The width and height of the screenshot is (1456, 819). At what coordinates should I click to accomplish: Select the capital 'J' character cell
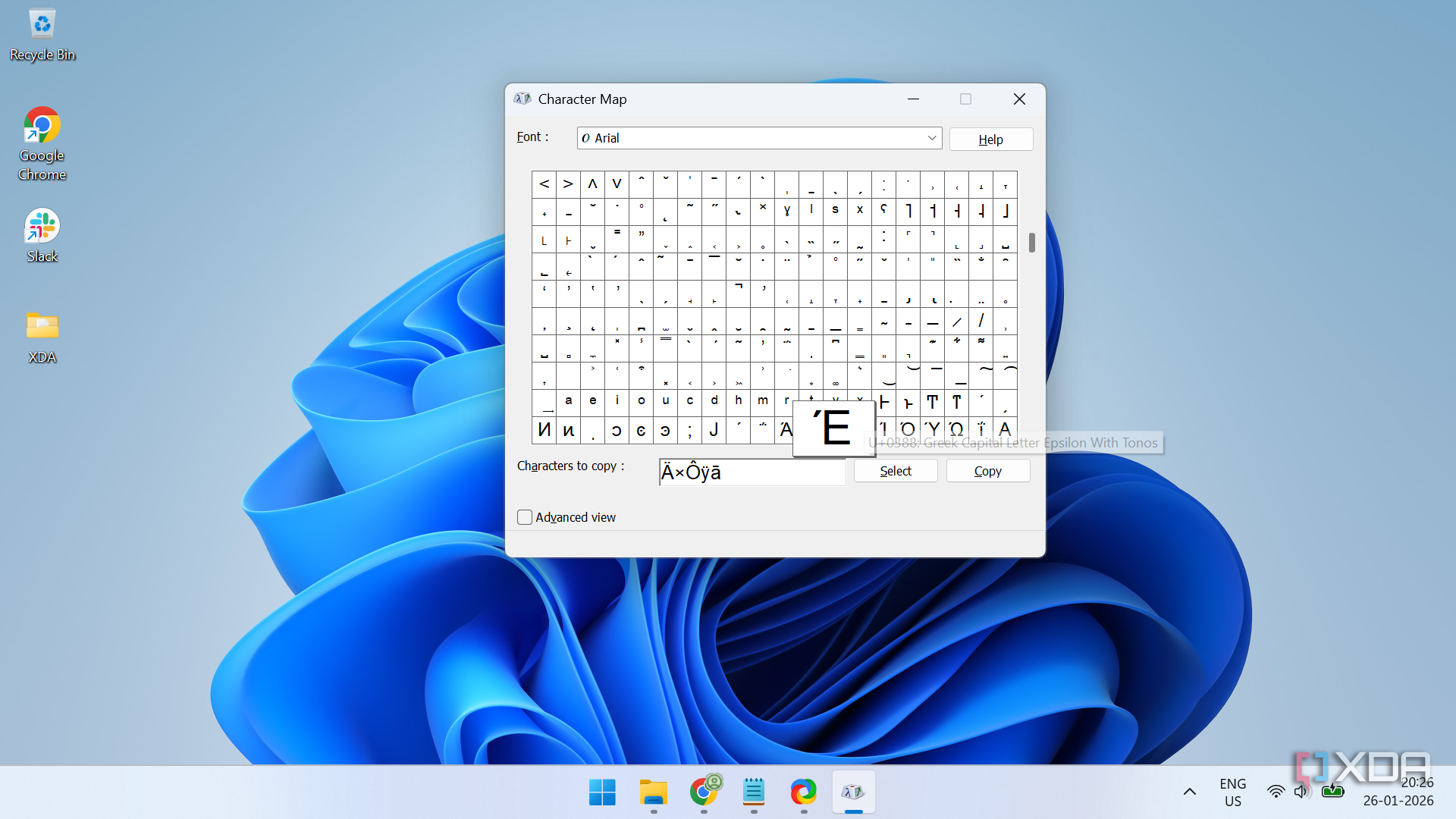point(714,430)
